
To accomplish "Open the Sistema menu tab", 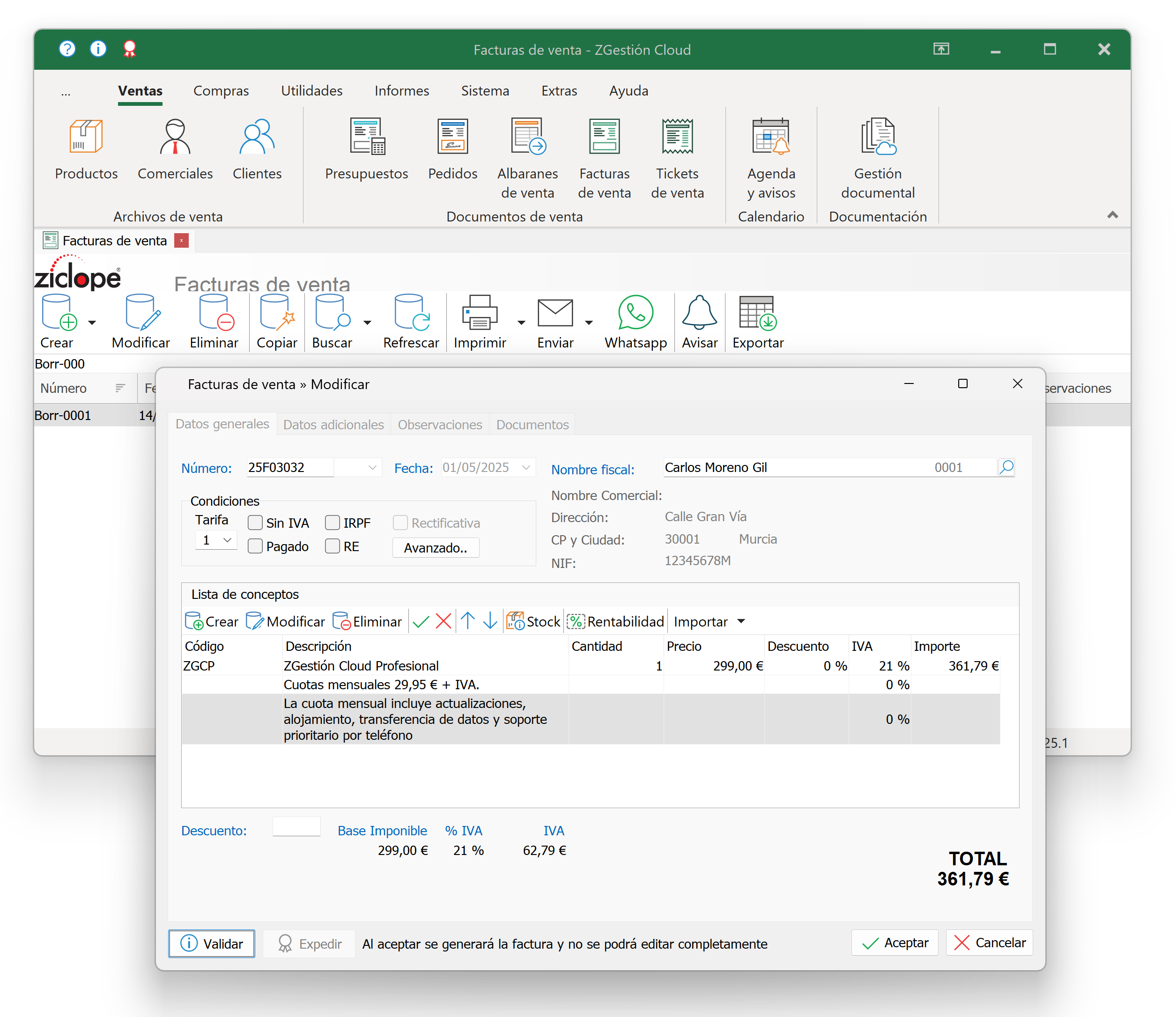I will coord(485,91).
